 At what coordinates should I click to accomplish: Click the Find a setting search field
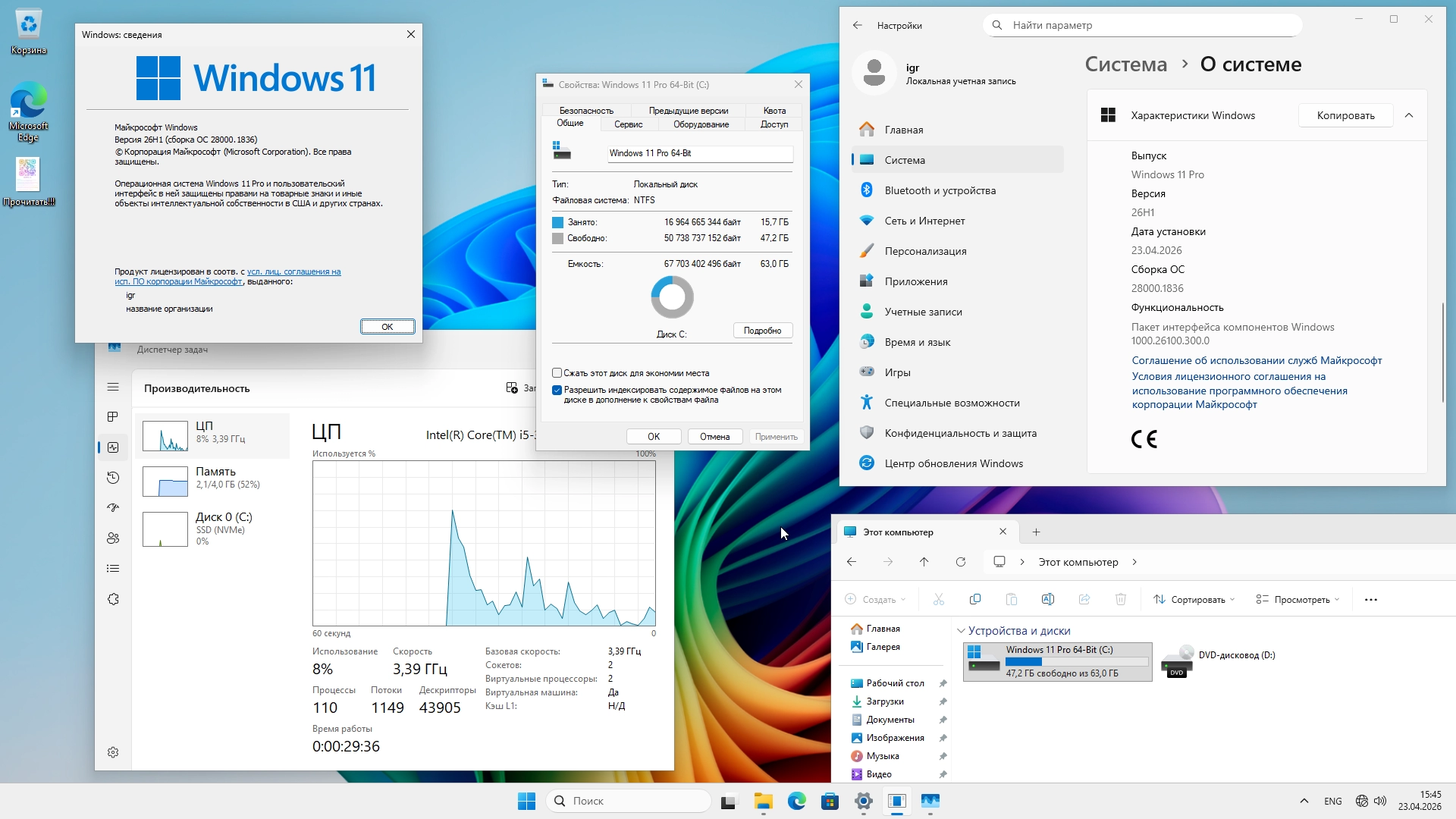tap(1142, 25)
